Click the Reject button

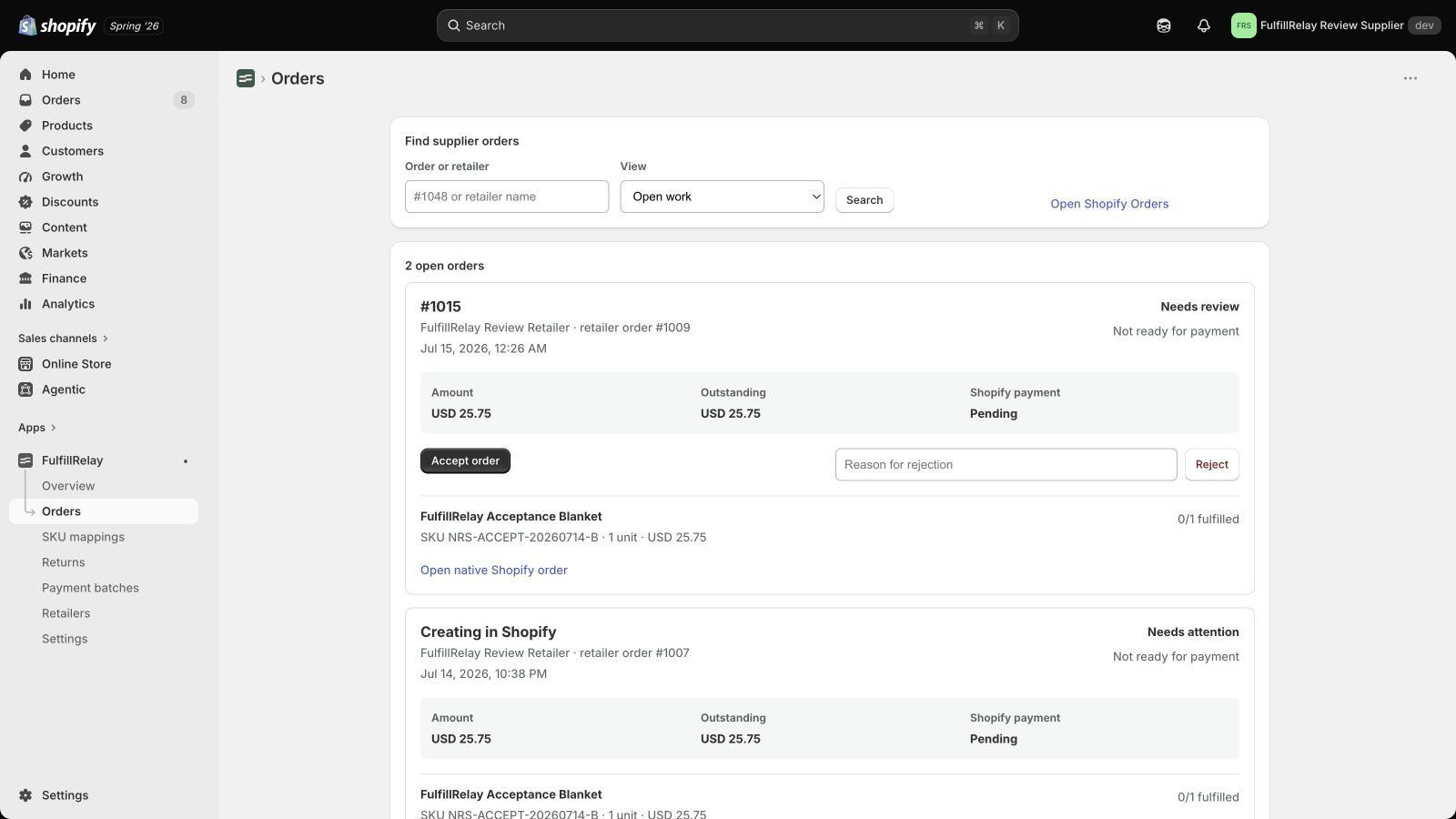tap(1211, 464)
